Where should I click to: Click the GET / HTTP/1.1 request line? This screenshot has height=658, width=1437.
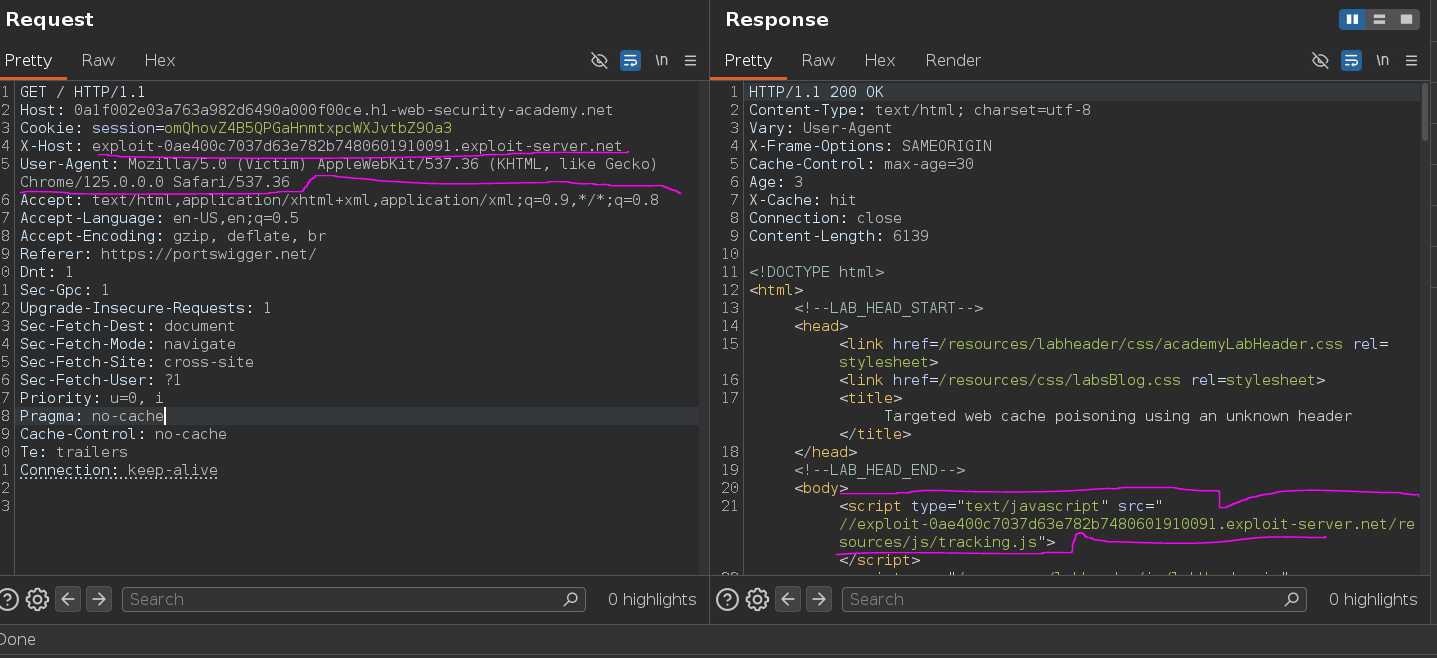coord(83,92)
